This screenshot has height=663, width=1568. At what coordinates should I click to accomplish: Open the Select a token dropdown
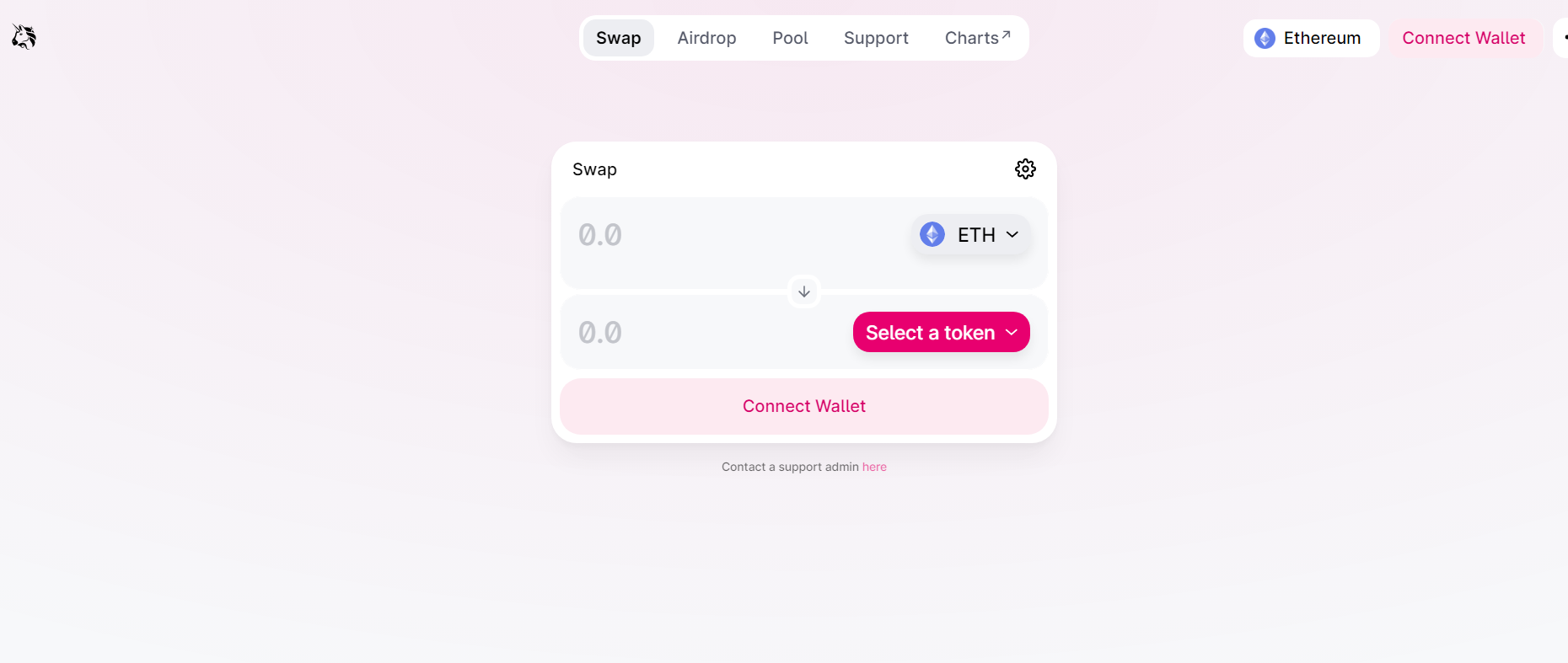coord(942,332)
